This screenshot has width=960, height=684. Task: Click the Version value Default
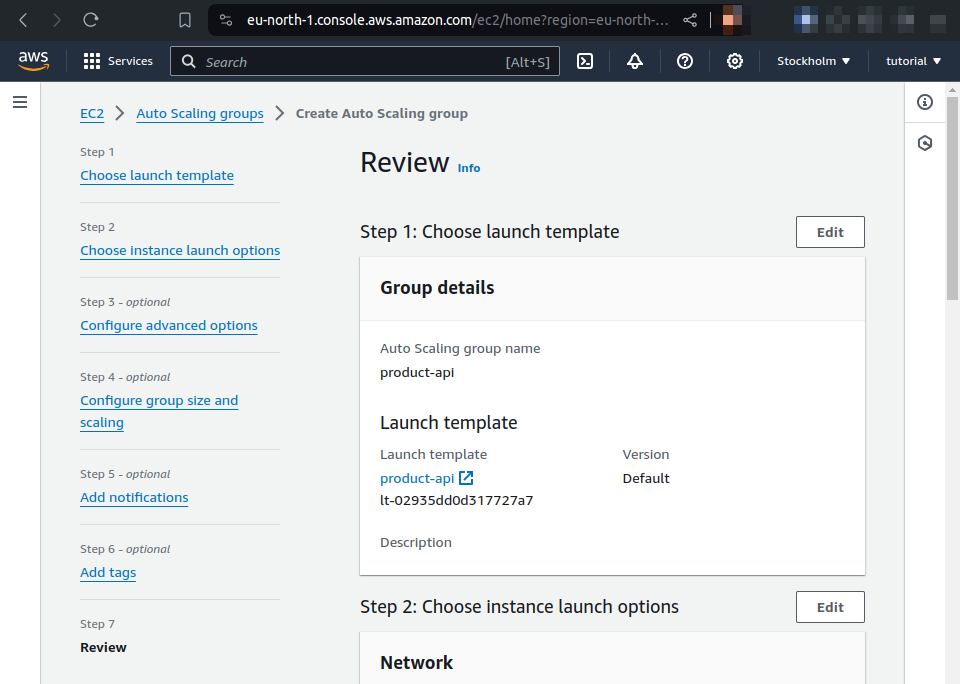pyautogui.click(x=646, y=478)
